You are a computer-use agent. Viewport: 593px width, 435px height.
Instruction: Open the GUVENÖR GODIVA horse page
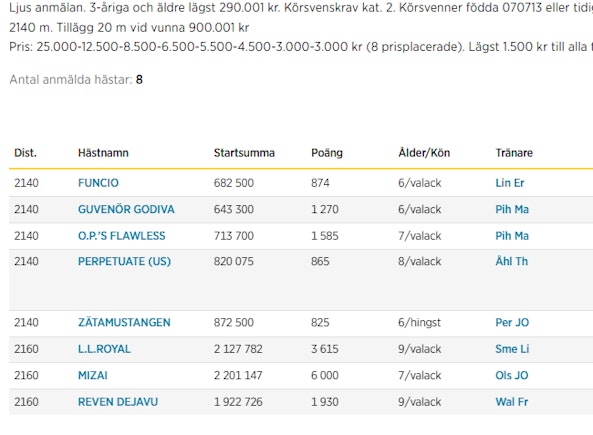(126, 210)
